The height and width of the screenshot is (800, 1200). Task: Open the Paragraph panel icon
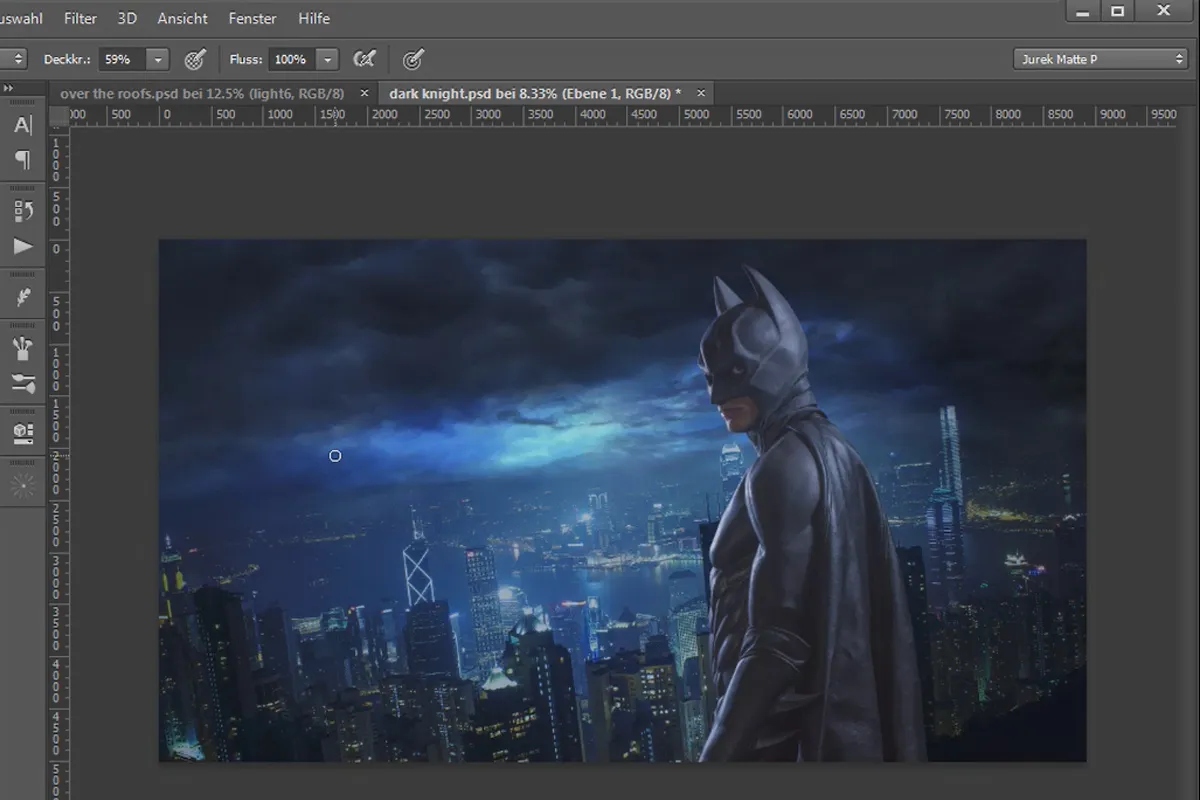coord(23,160)
